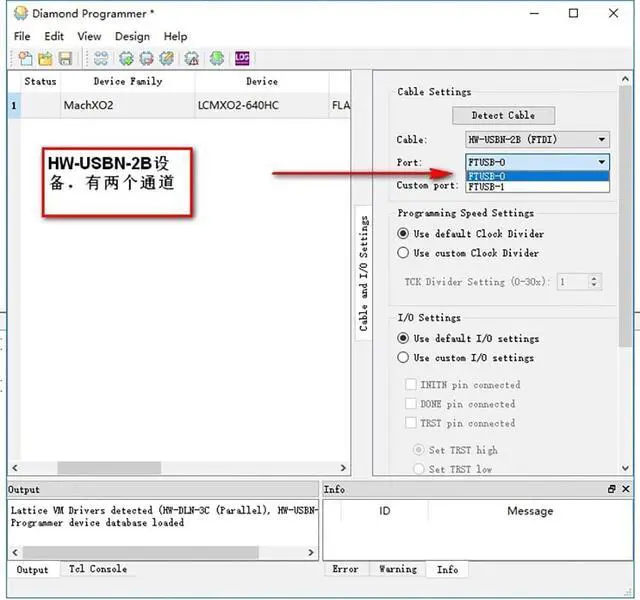Open the Design menu
640x600 pixels.
(x=132, y=36)
